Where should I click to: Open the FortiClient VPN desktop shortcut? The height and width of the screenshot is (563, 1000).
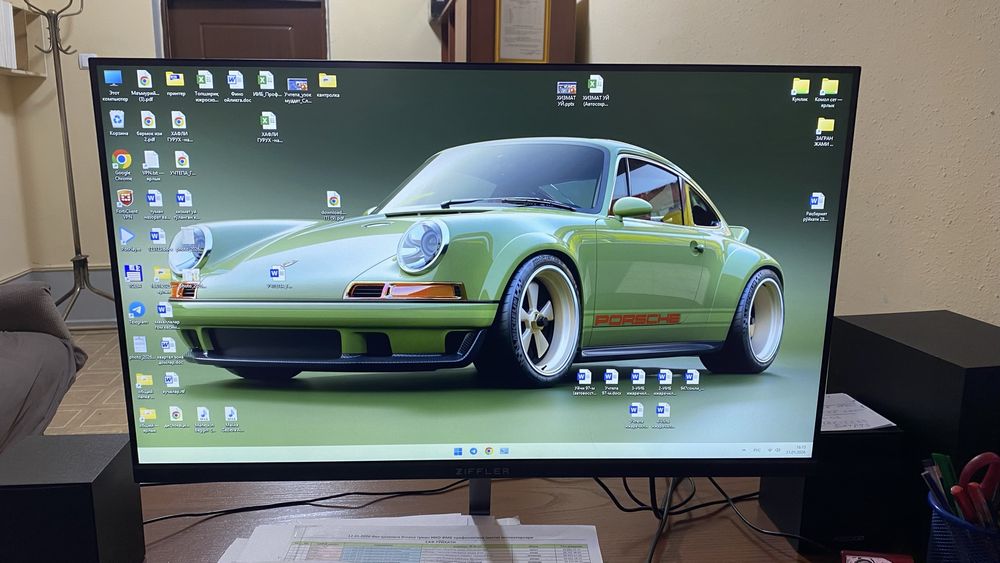click(126, 204)
